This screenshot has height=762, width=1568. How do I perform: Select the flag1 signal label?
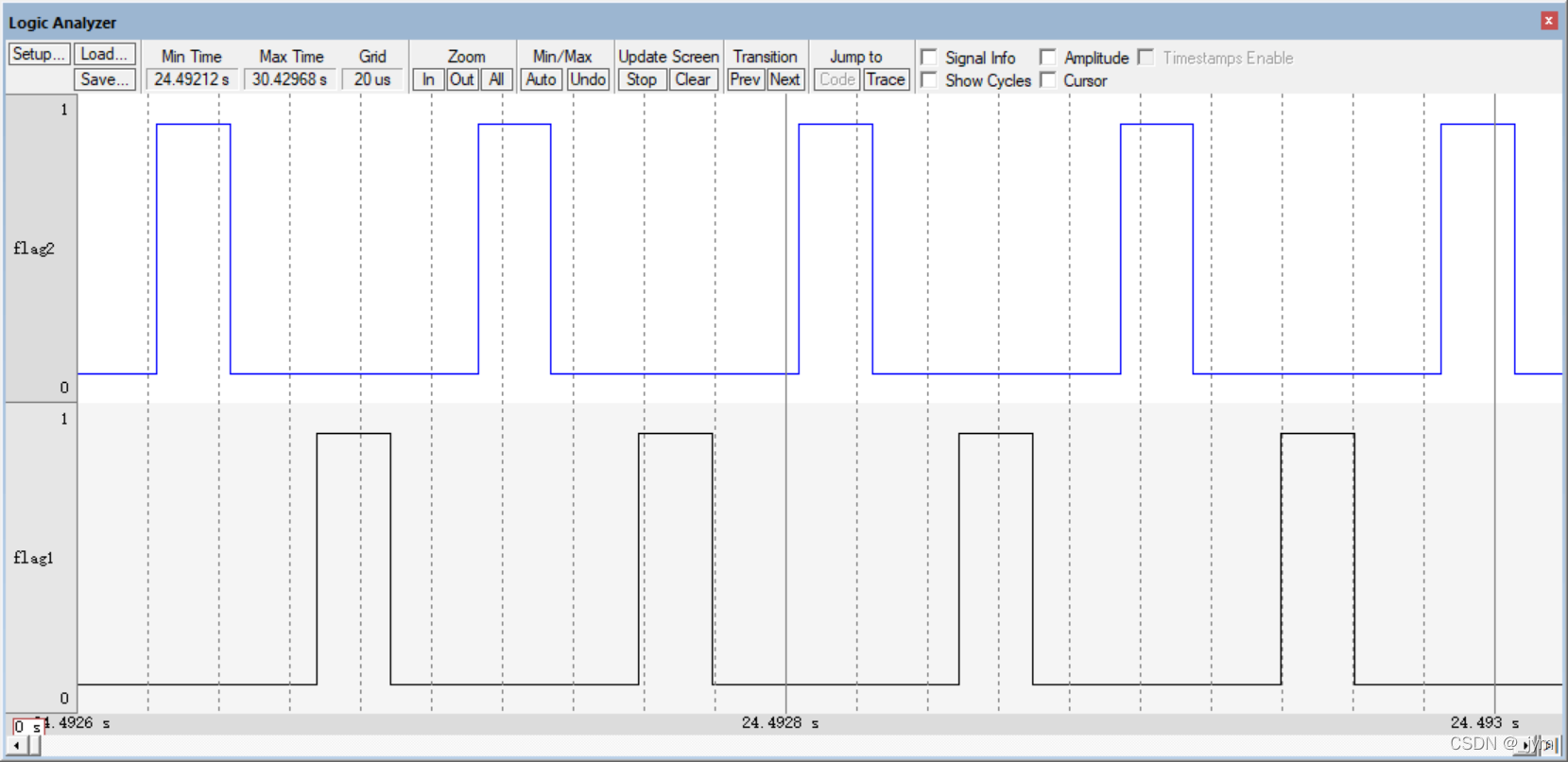34,558
